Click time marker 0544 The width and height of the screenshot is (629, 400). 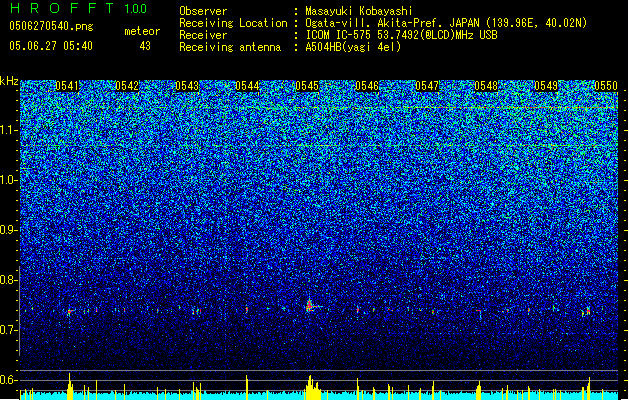[x=247, y=86]
